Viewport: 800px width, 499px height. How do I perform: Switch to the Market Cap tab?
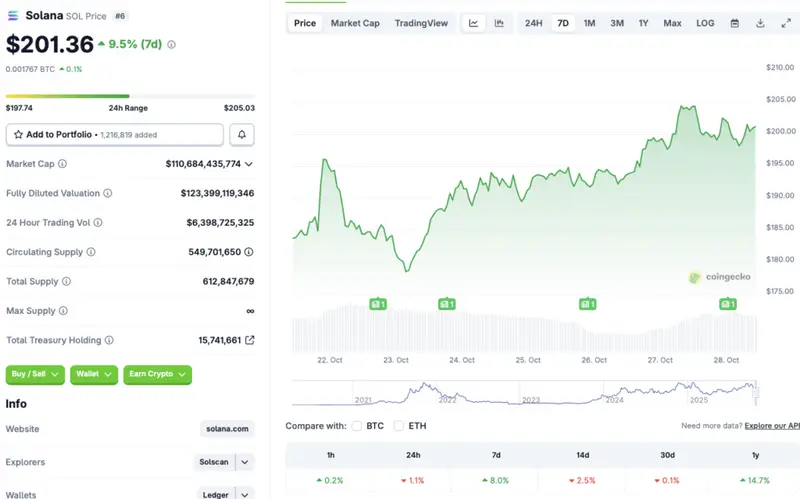(x=355, y=23)
